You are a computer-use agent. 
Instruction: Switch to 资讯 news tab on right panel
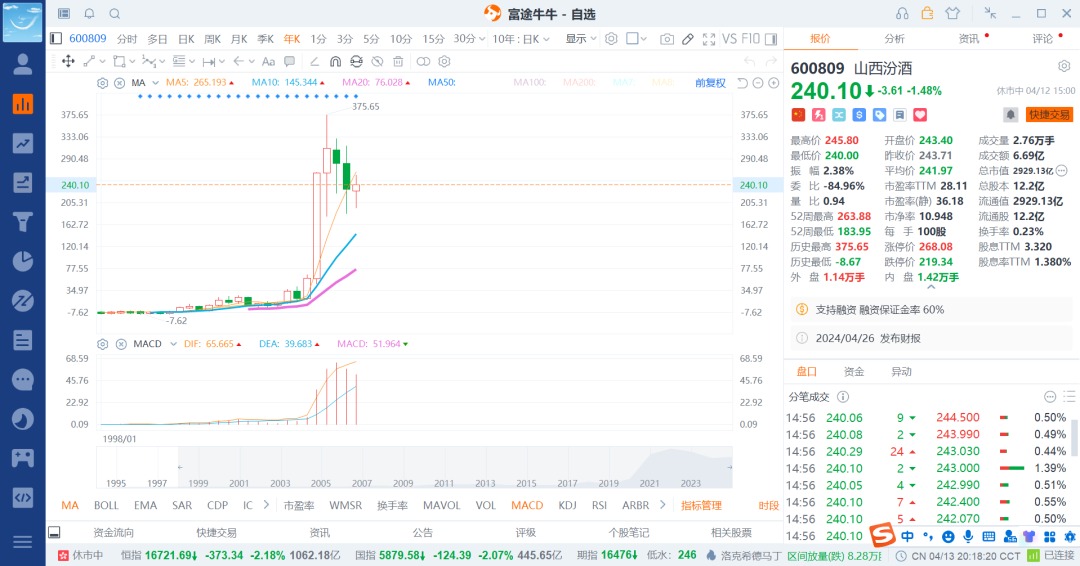point(968,39)
